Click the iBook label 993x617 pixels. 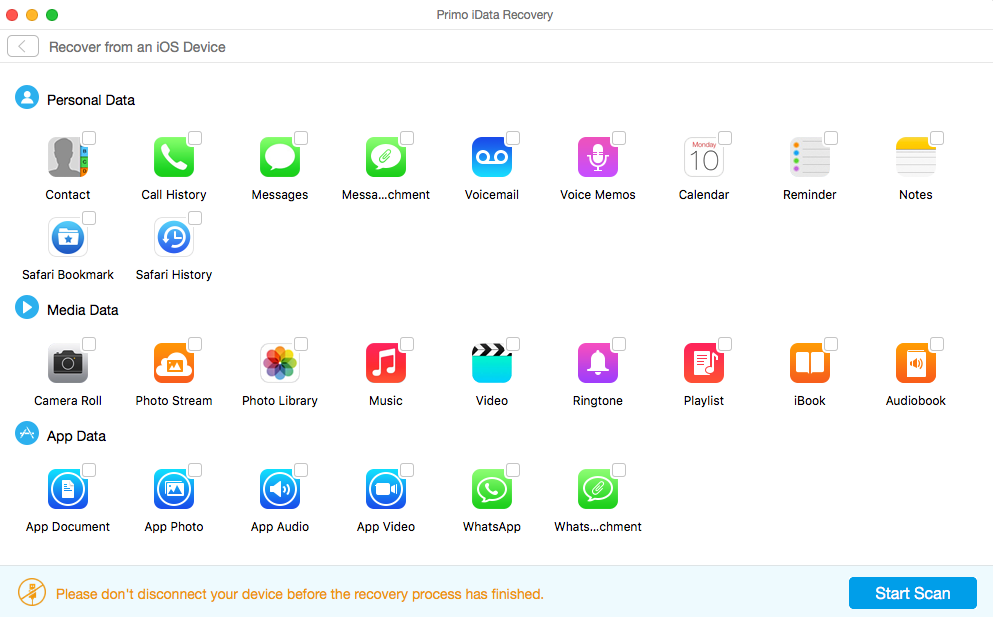click(x=809, y=400)
